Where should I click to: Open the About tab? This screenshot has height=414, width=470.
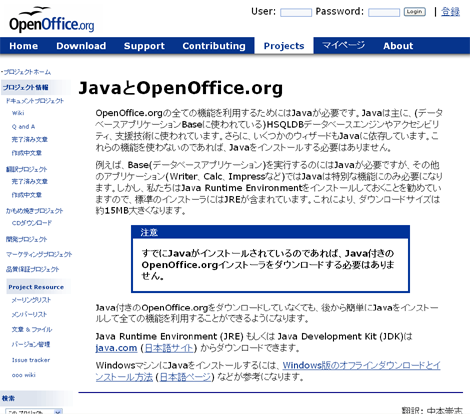[x=398, y=46]
